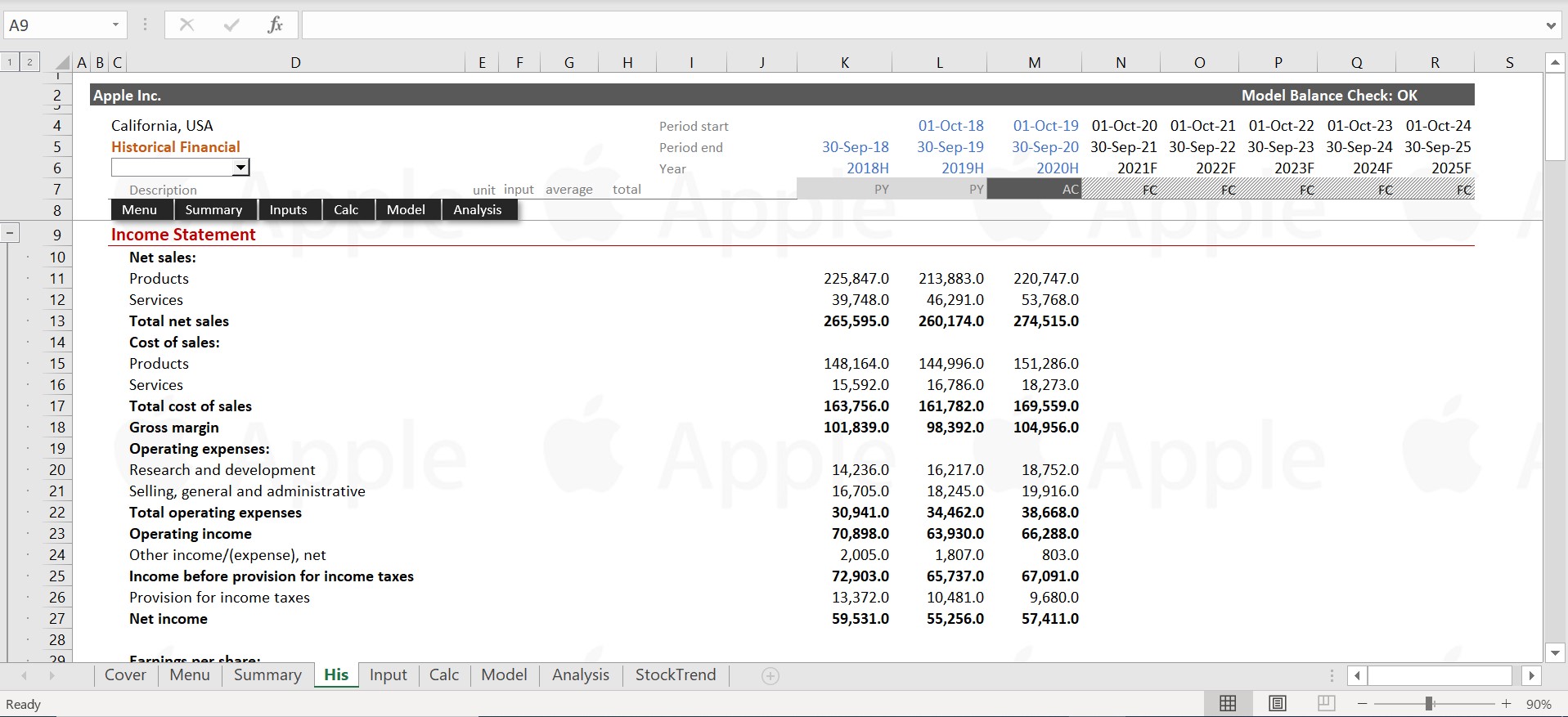Select the 'Gross margin' label cell
The width and height of the screenshot is (1568, 717).
click(174, 428)
